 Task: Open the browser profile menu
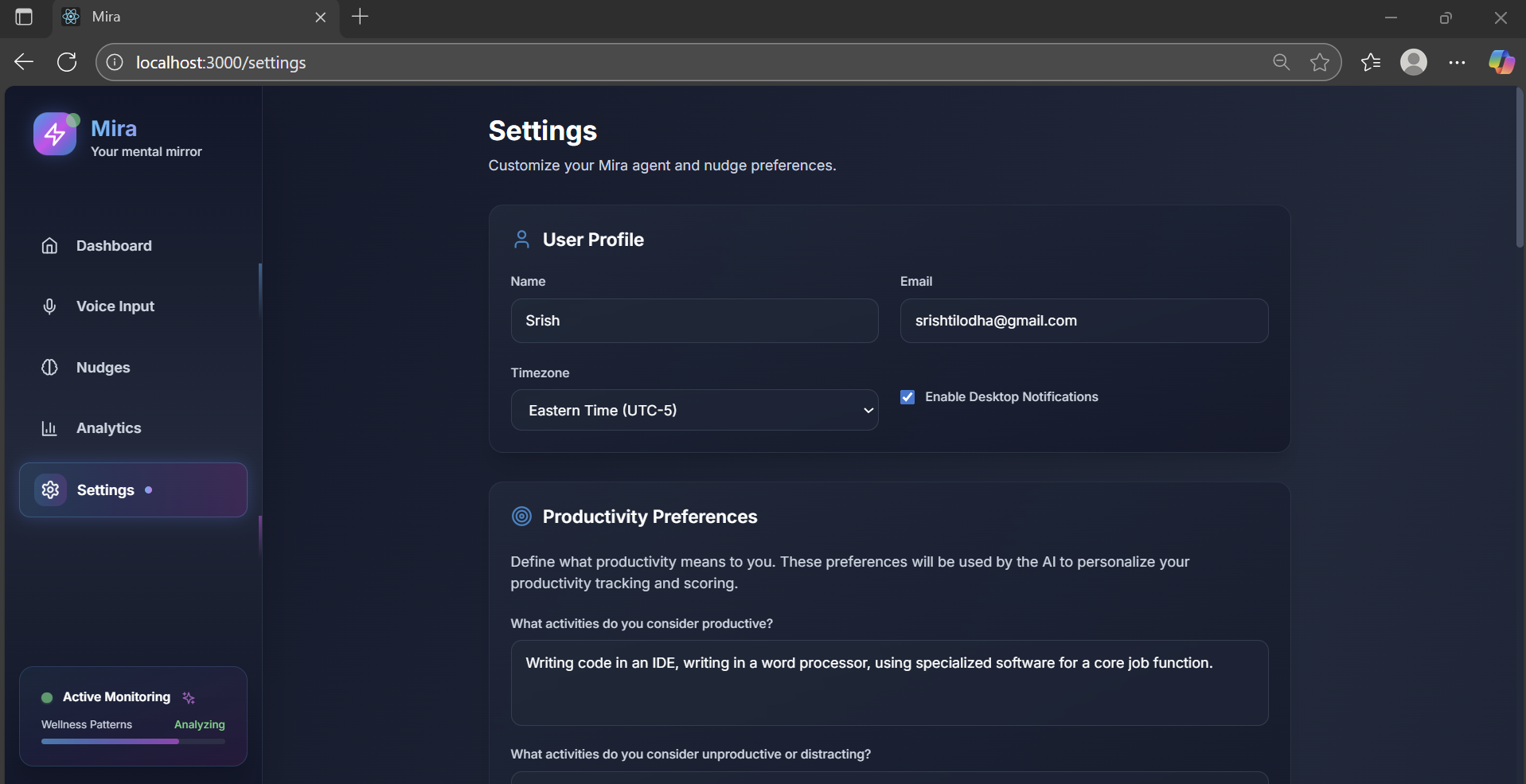tap(1413, 62)
